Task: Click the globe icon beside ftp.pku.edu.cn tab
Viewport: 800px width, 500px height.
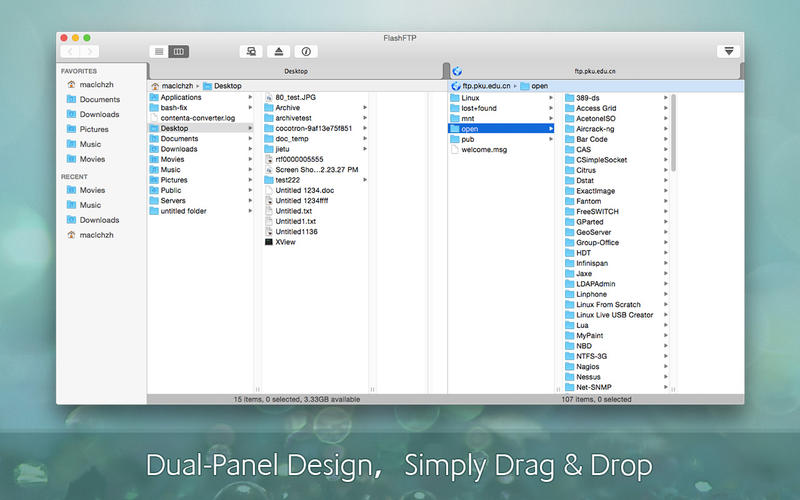Action: [x=457, y=71]
